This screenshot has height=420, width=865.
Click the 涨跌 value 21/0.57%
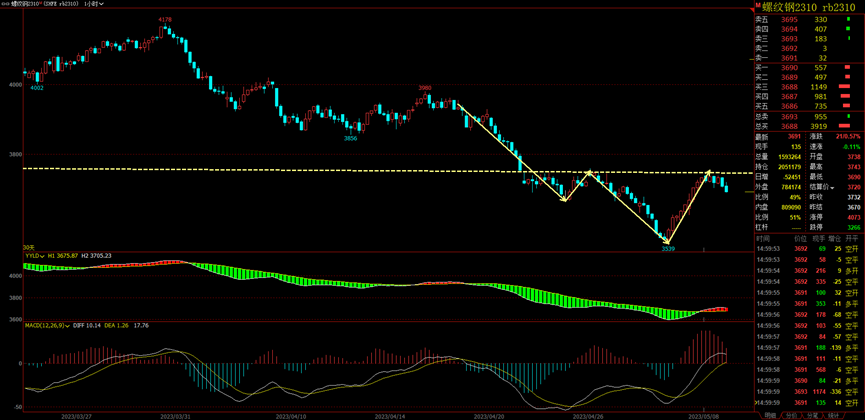pos(848,136)
